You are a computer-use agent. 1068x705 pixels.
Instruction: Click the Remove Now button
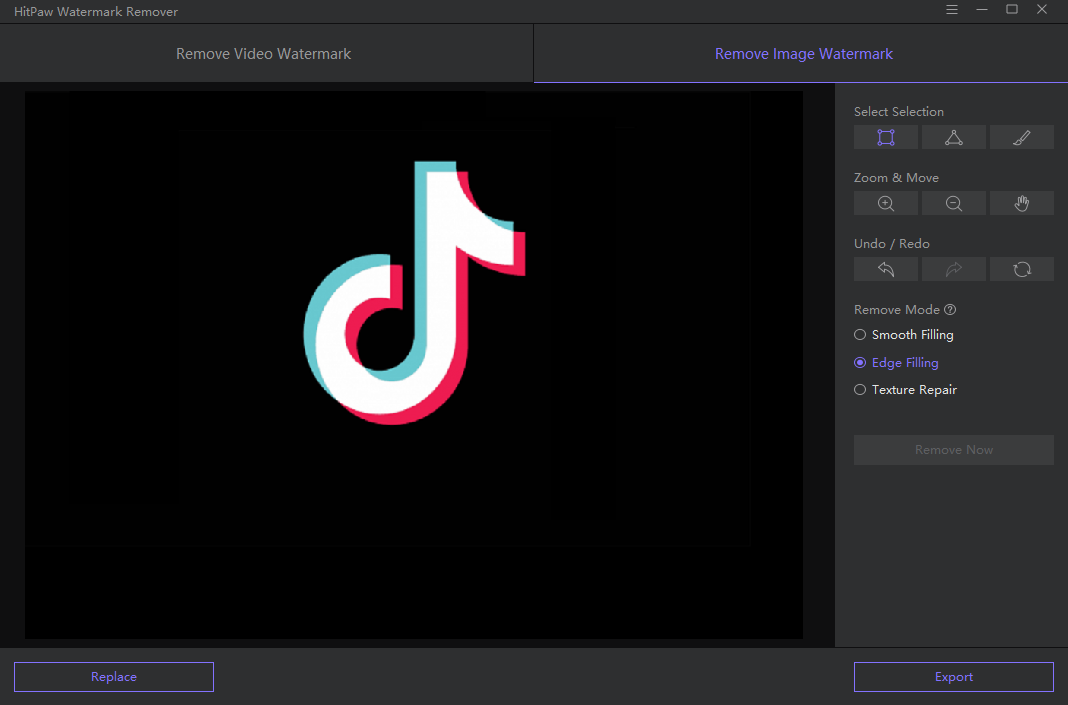(954, 450)
